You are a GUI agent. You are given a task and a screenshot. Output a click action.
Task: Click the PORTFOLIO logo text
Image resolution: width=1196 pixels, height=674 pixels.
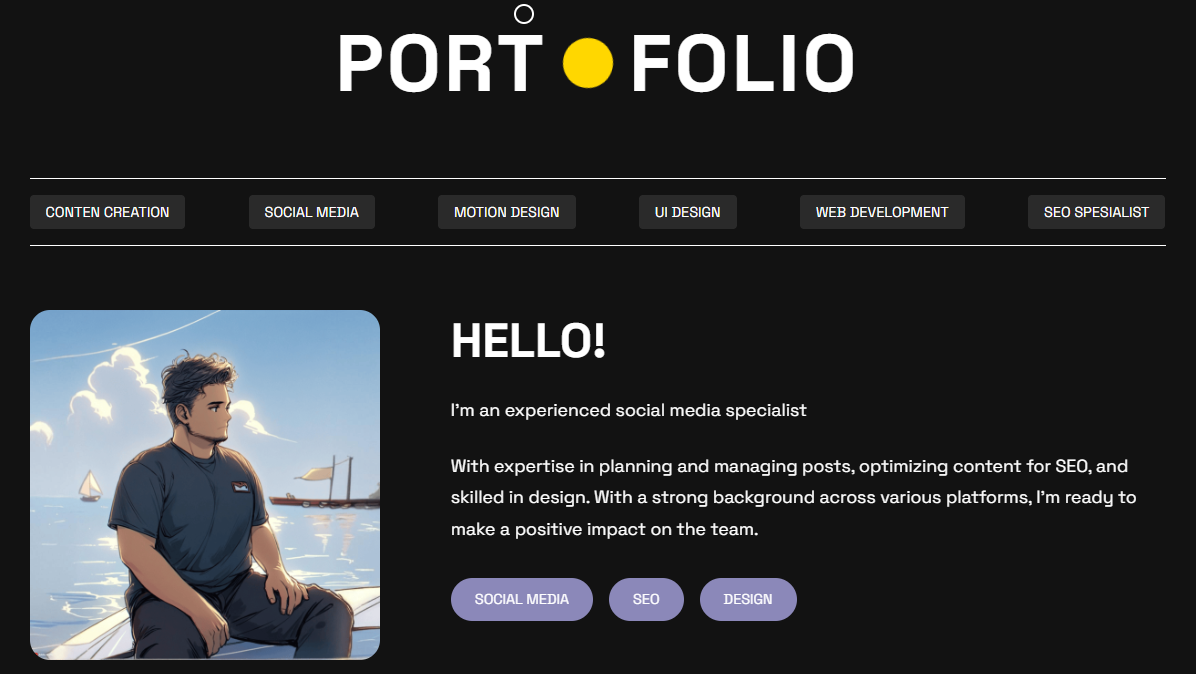597,63
